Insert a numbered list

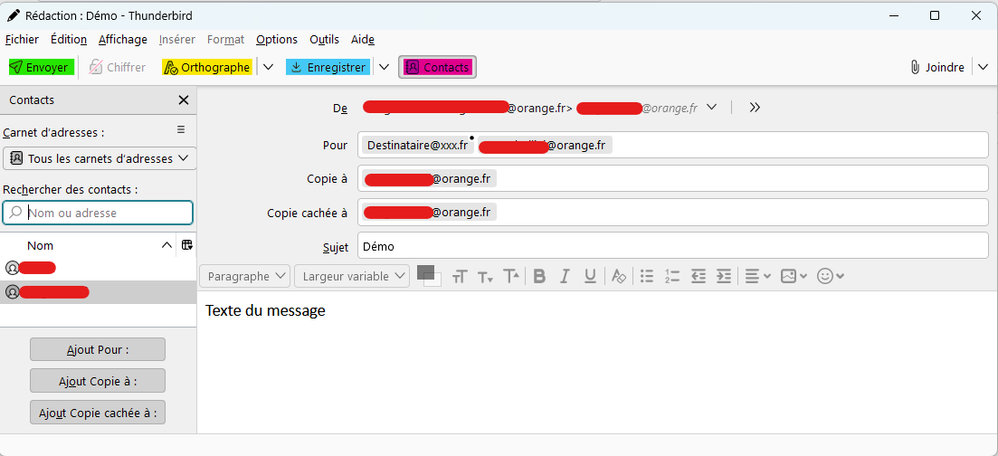pos(672,276)
